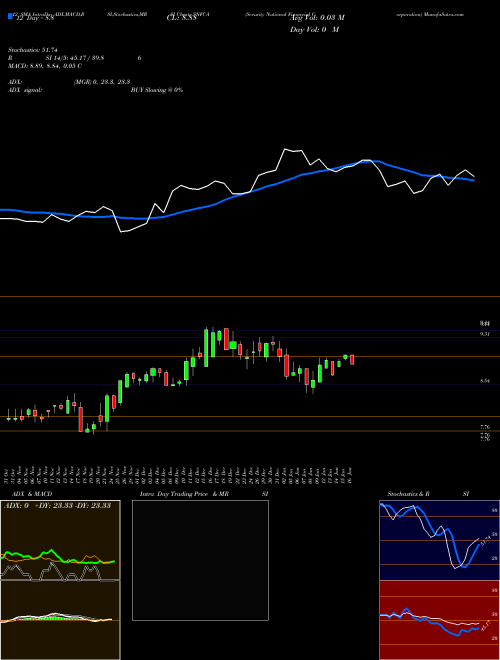Click the MunafaSutra.com watermark link text
The height and width of the screenshot is (660, 500).
pos(445,14)
